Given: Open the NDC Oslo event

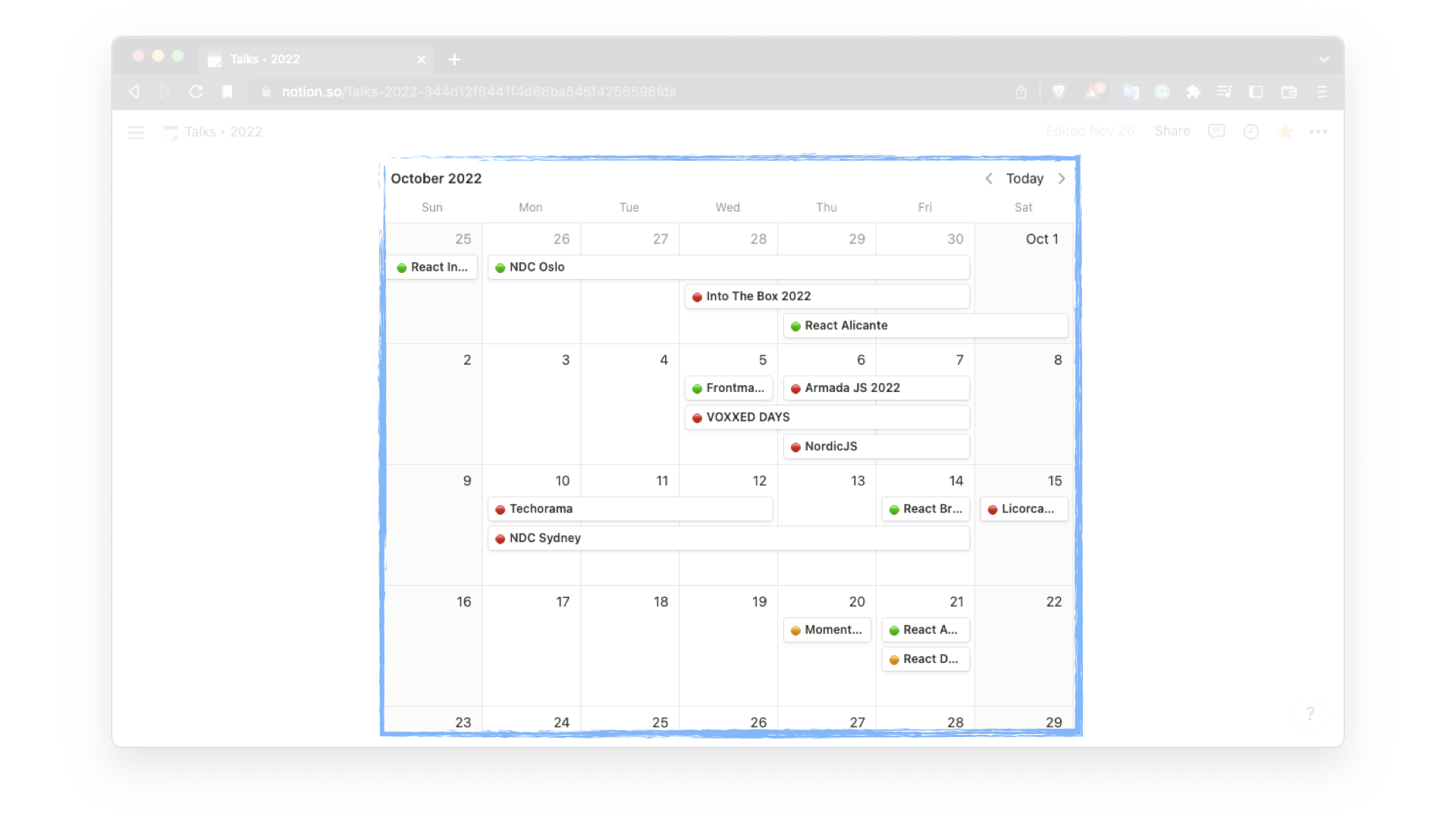Looking at the screenshot, I should [728, 267].
